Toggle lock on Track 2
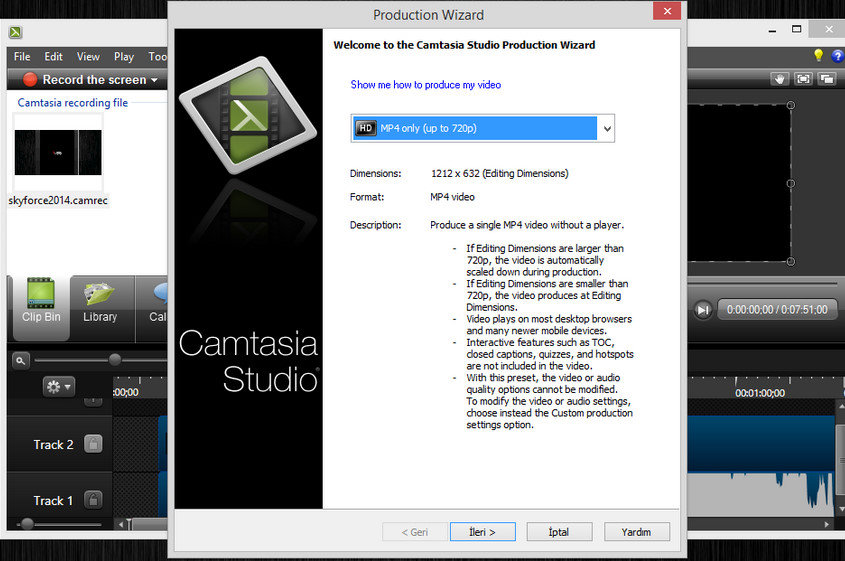This screenshot has height=561, width=845. click(x=93, y=444)
